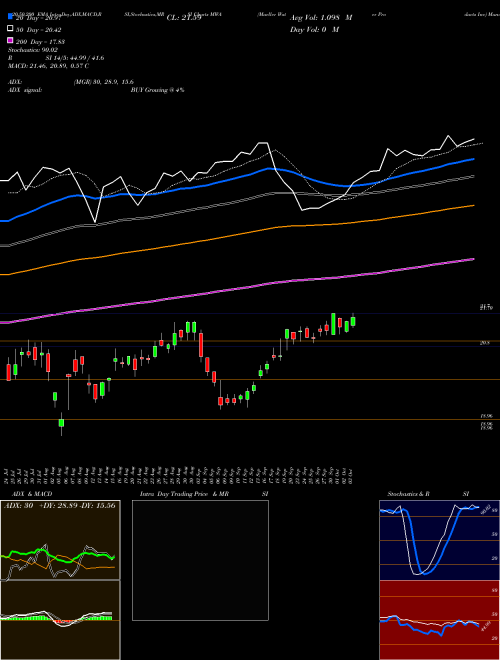
Task: Click the last green candlestick on the chart
Action: (x=353, y=321)
